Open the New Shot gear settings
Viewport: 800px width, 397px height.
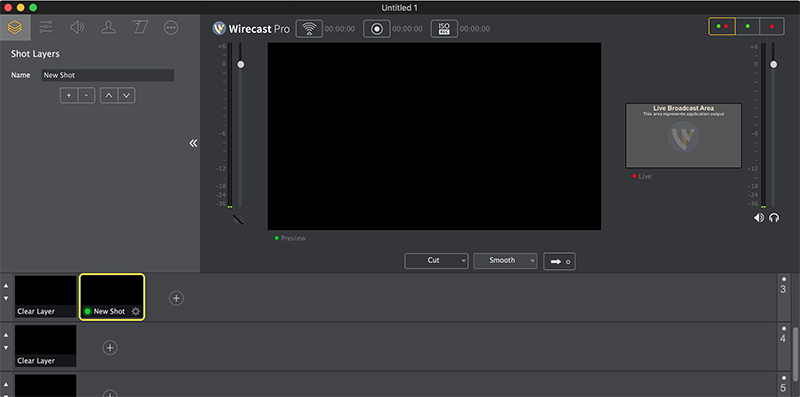136,311
